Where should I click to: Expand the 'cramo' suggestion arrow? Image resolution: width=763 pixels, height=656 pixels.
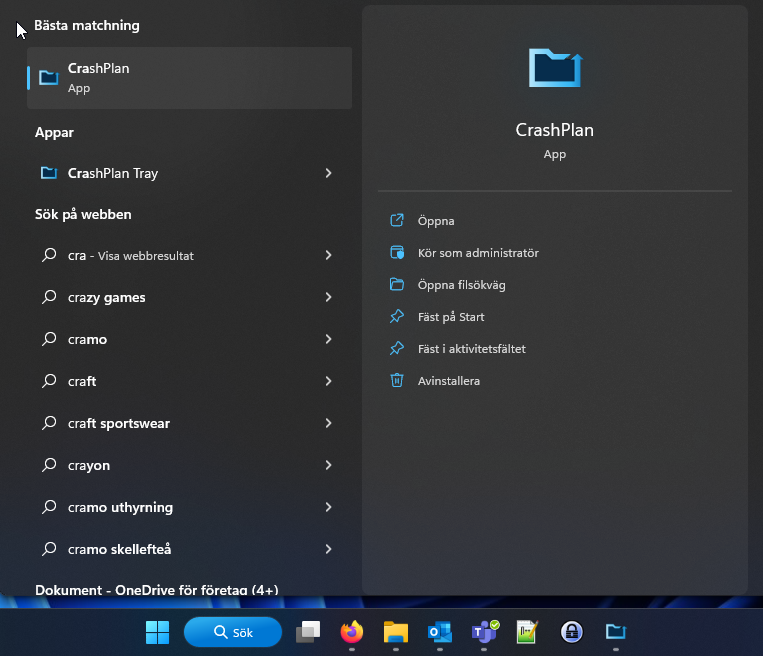point(328,339)
